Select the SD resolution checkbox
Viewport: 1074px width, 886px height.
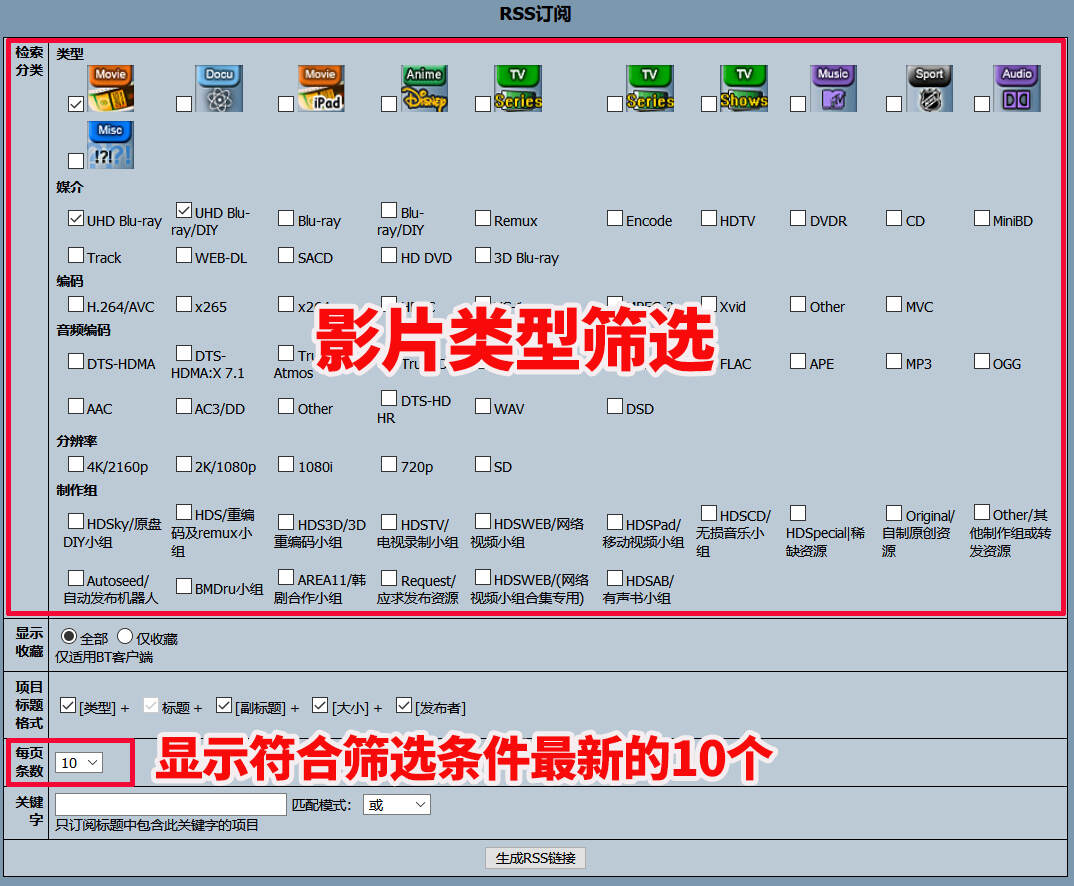[483, 465]
